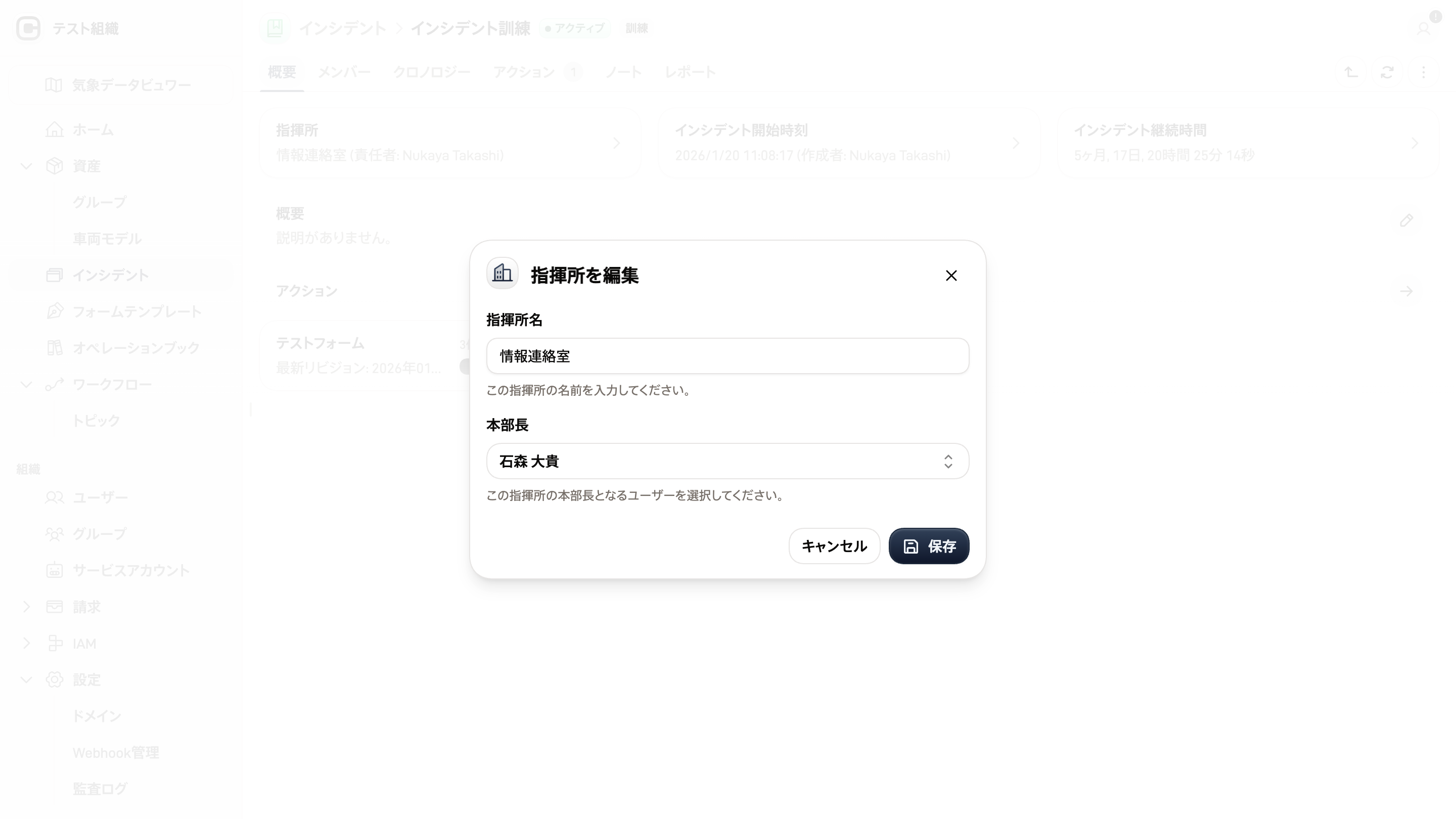Switch to the アクション tab
Screen dimensions: 1456x819
click(537, 72)
